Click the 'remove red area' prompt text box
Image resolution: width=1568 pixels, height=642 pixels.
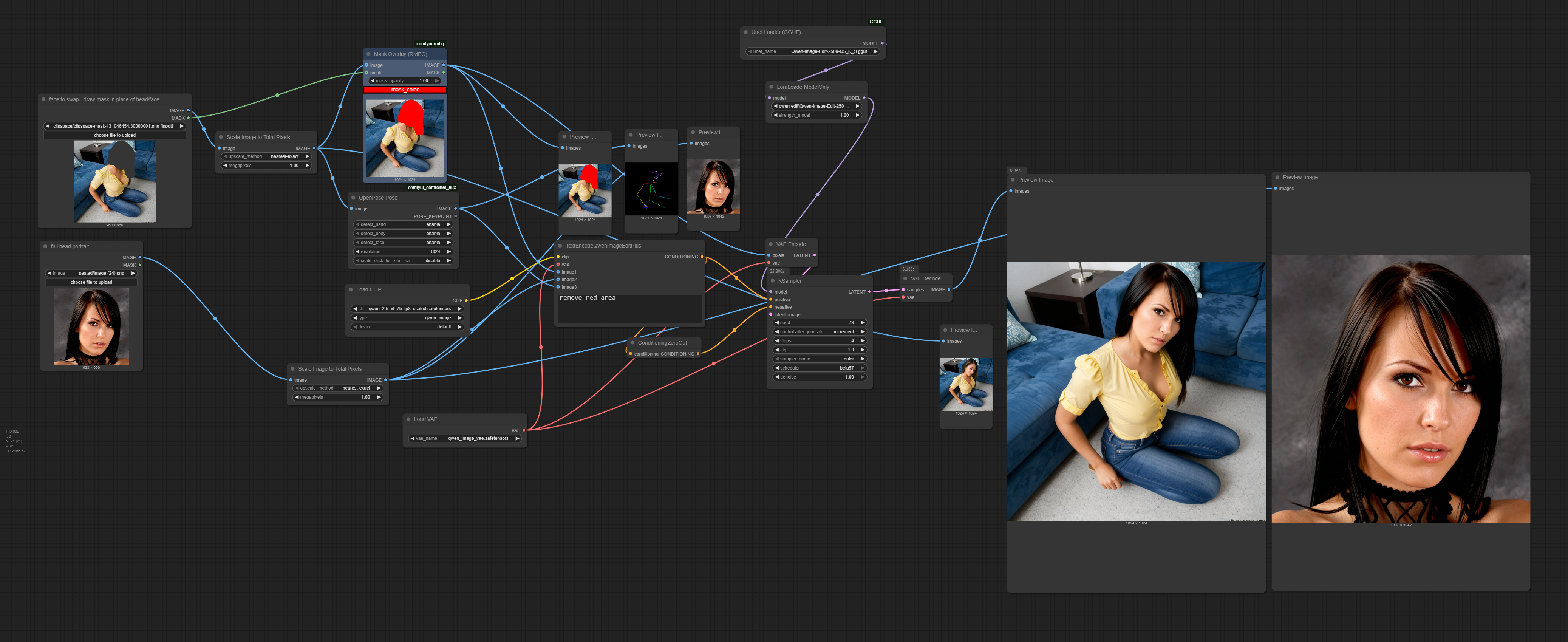click(x=629, y=308)
